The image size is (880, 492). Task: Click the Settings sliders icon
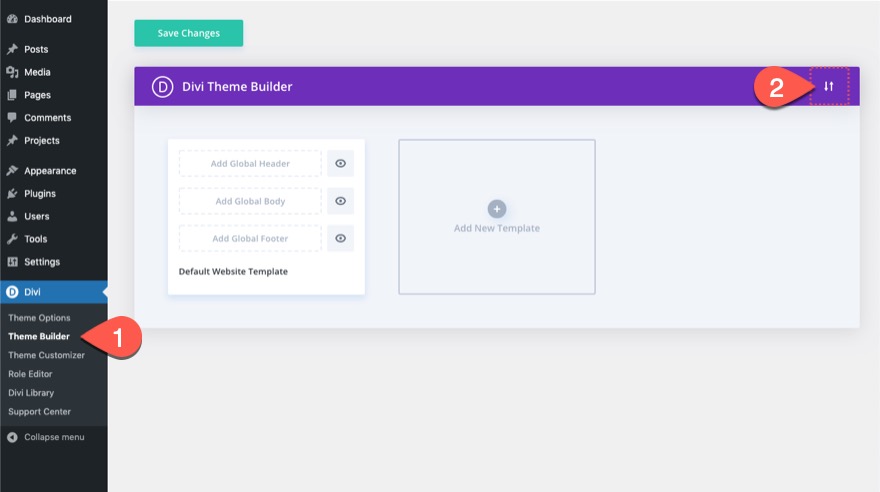tap(12, 262)
